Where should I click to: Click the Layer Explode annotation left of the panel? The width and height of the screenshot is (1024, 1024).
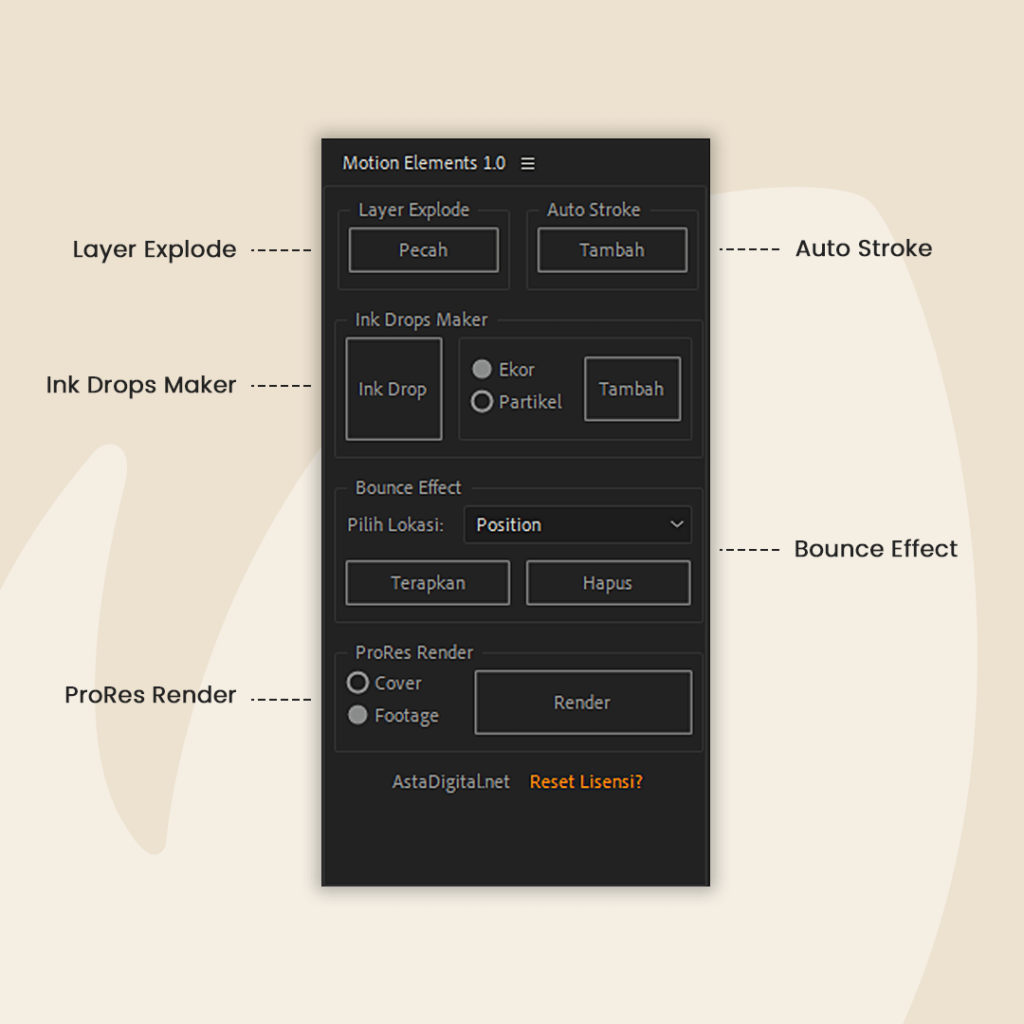154,249
